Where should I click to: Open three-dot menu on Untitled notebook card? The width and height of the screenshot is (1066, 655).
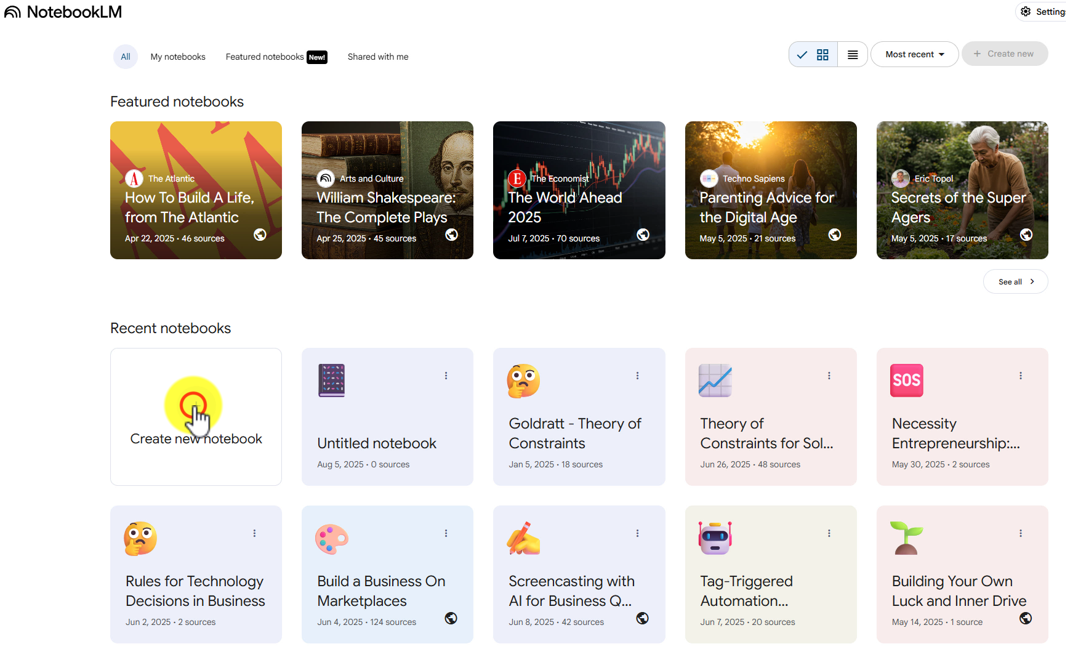(x=446, y=375)
